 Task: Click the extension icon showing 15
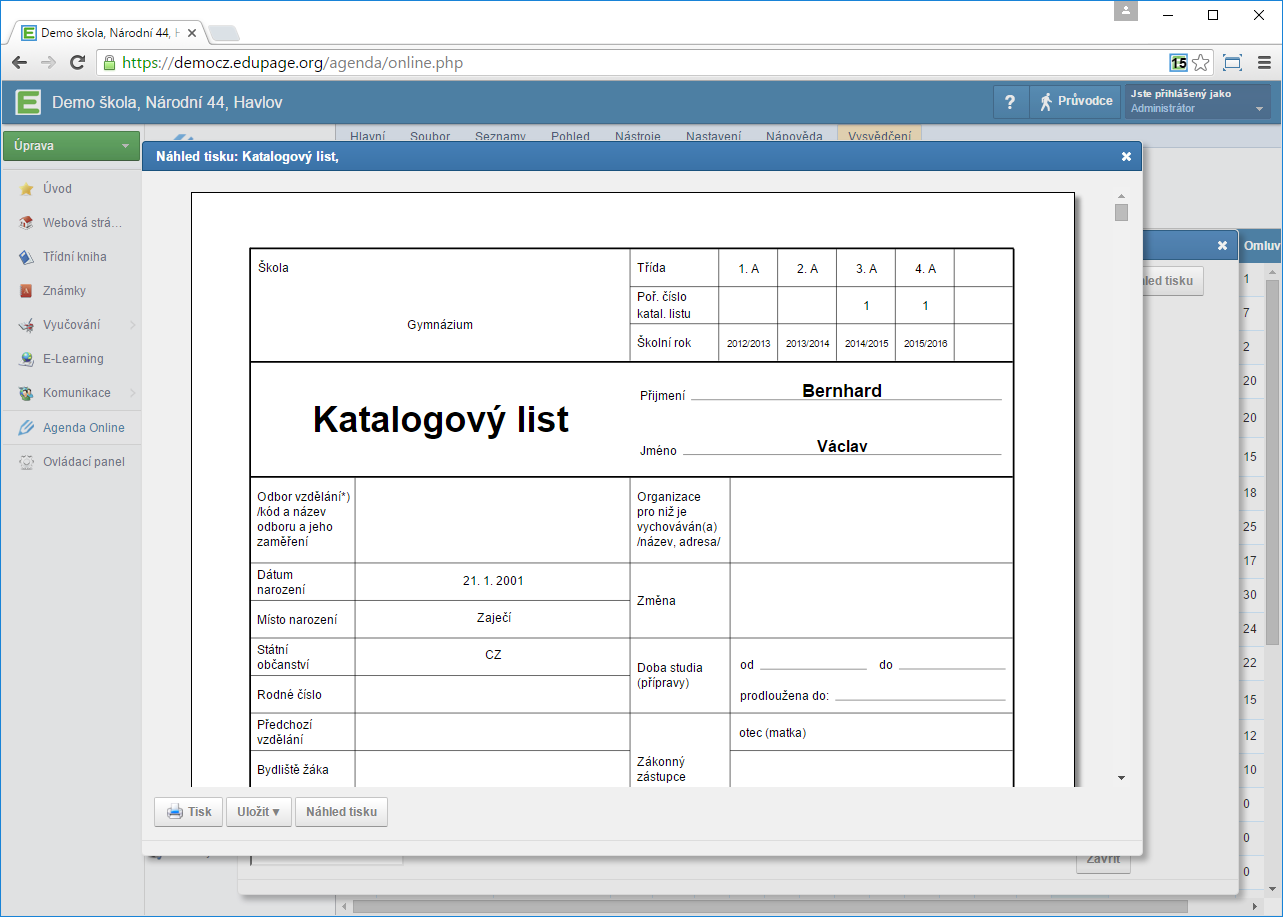(1179, 63)
